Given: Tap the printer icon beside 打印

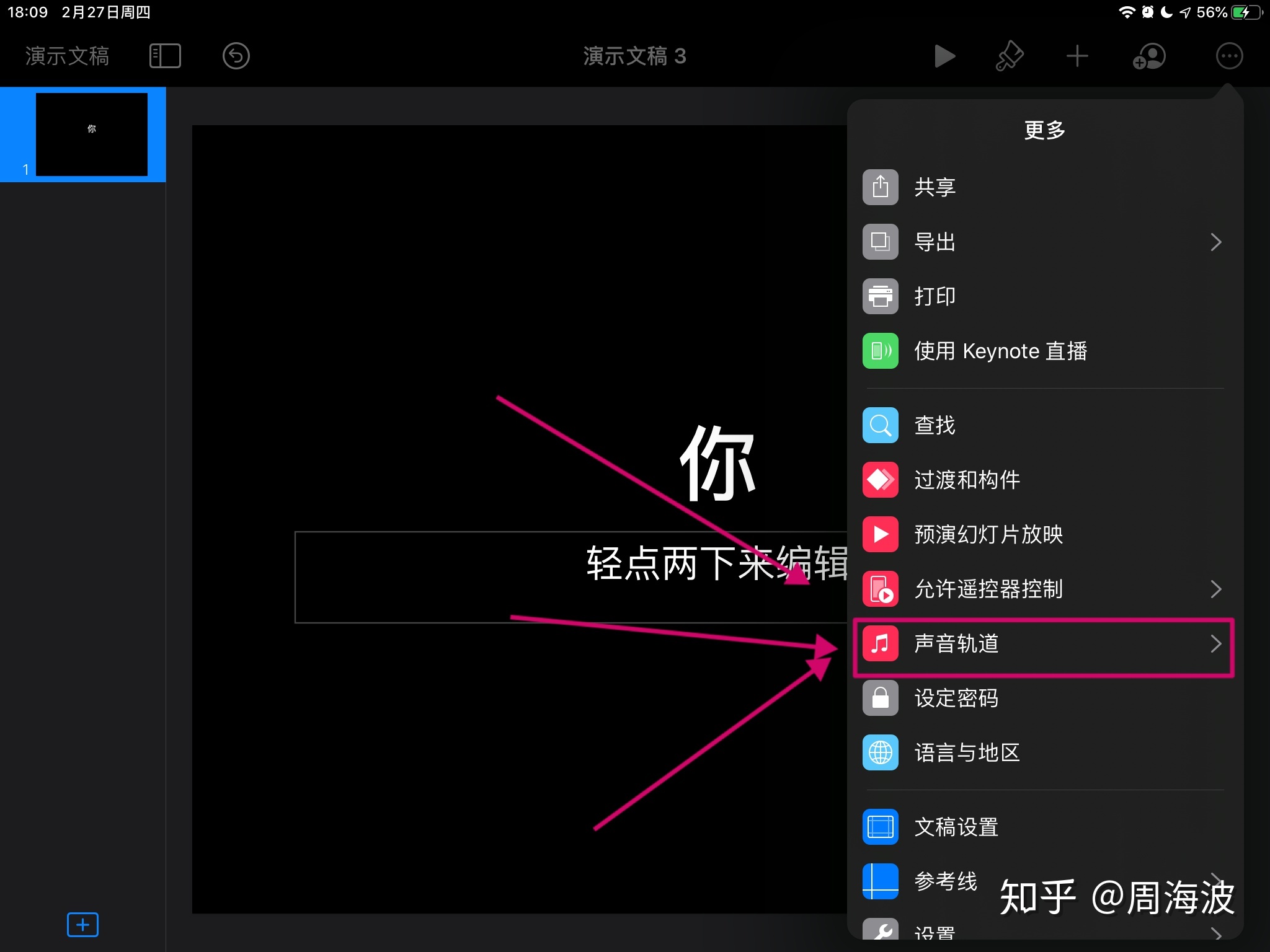Looking at the screenshot, I should pos(880,296).
